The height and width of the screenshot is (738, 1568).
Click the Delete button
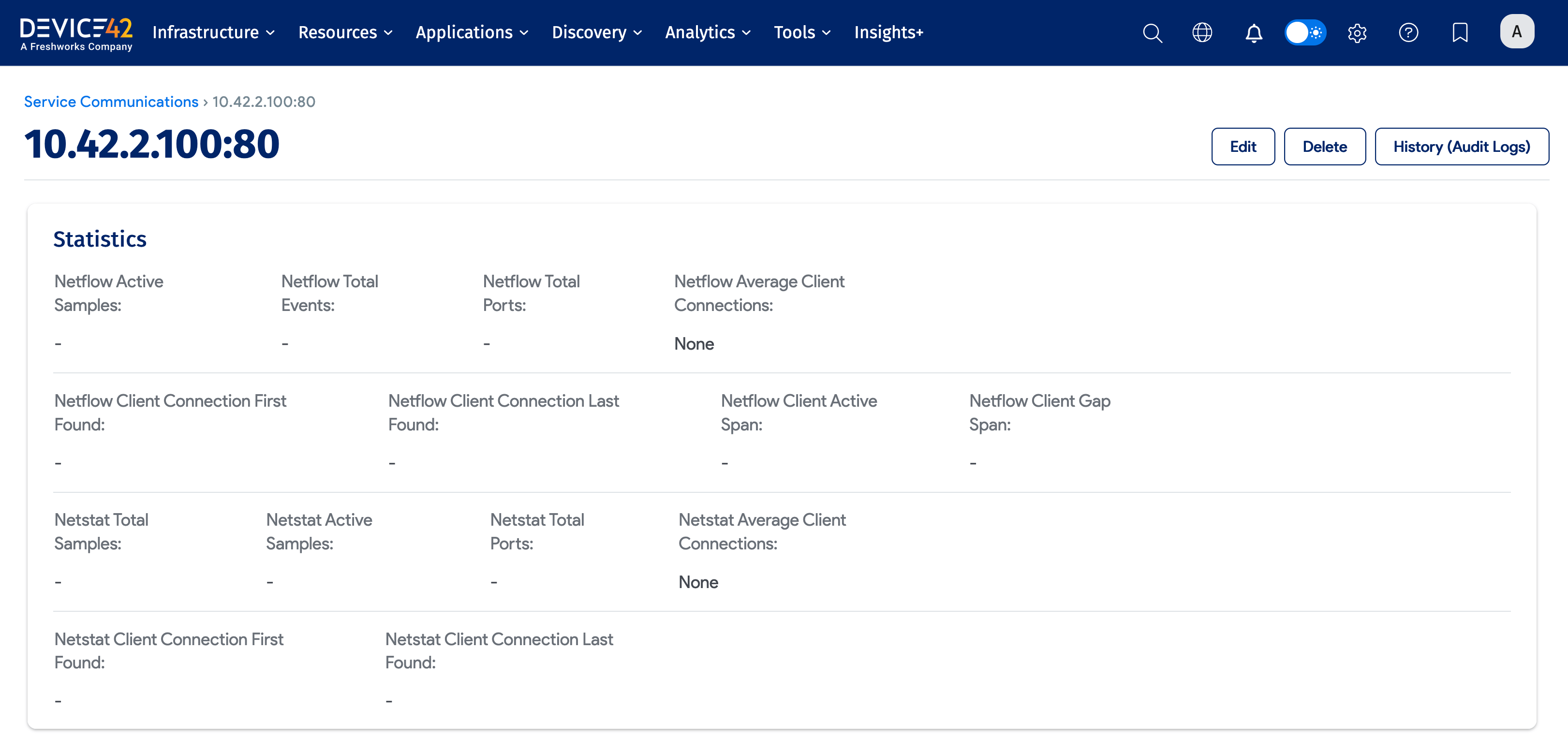[1324, 147]
